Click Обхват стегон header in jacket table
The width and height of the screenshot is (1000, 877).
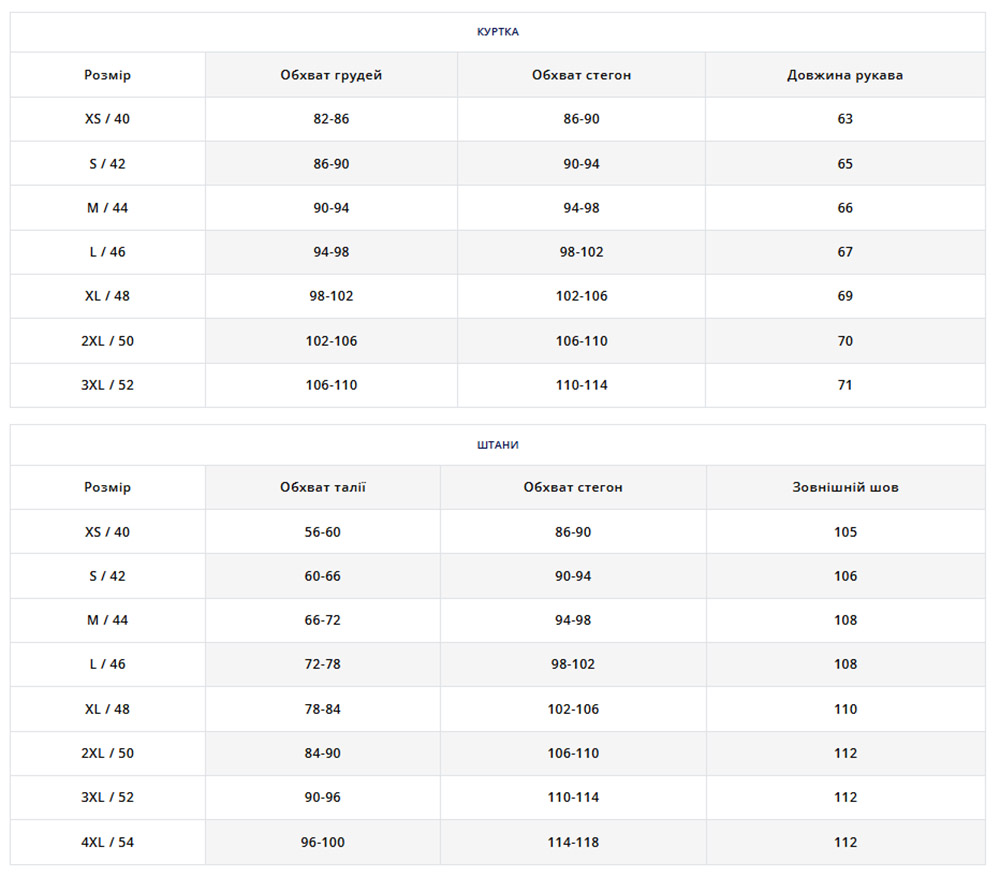[x=581, y=75]
